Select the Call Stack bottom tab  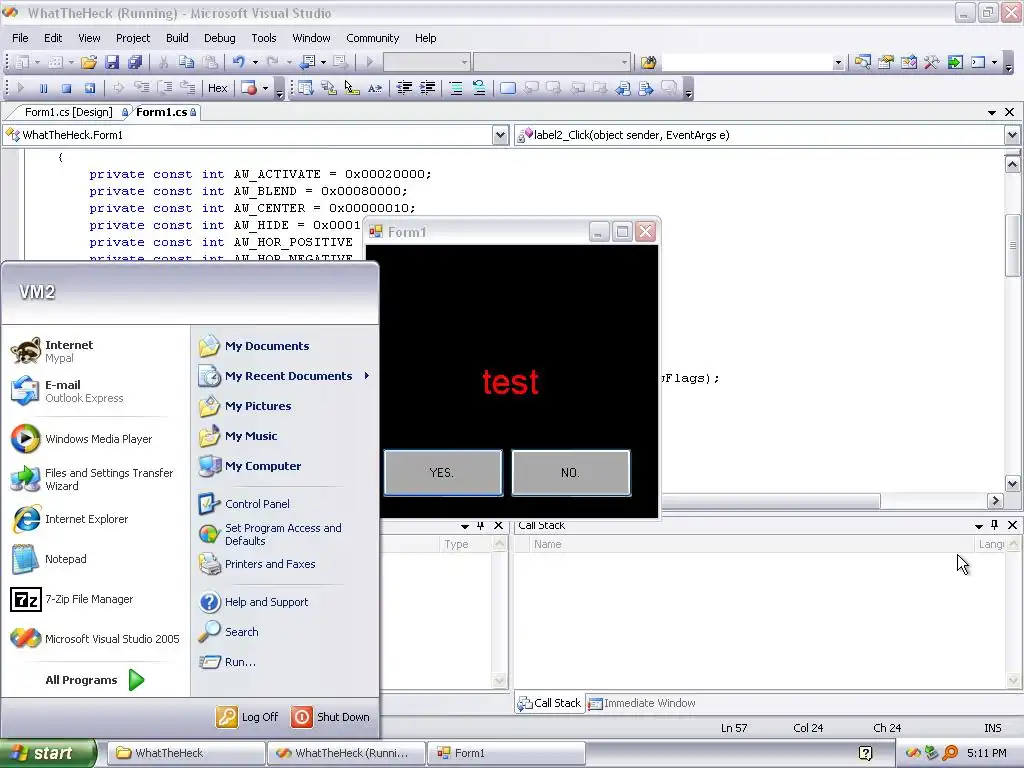pyautogui.click(x=549, y=703)
